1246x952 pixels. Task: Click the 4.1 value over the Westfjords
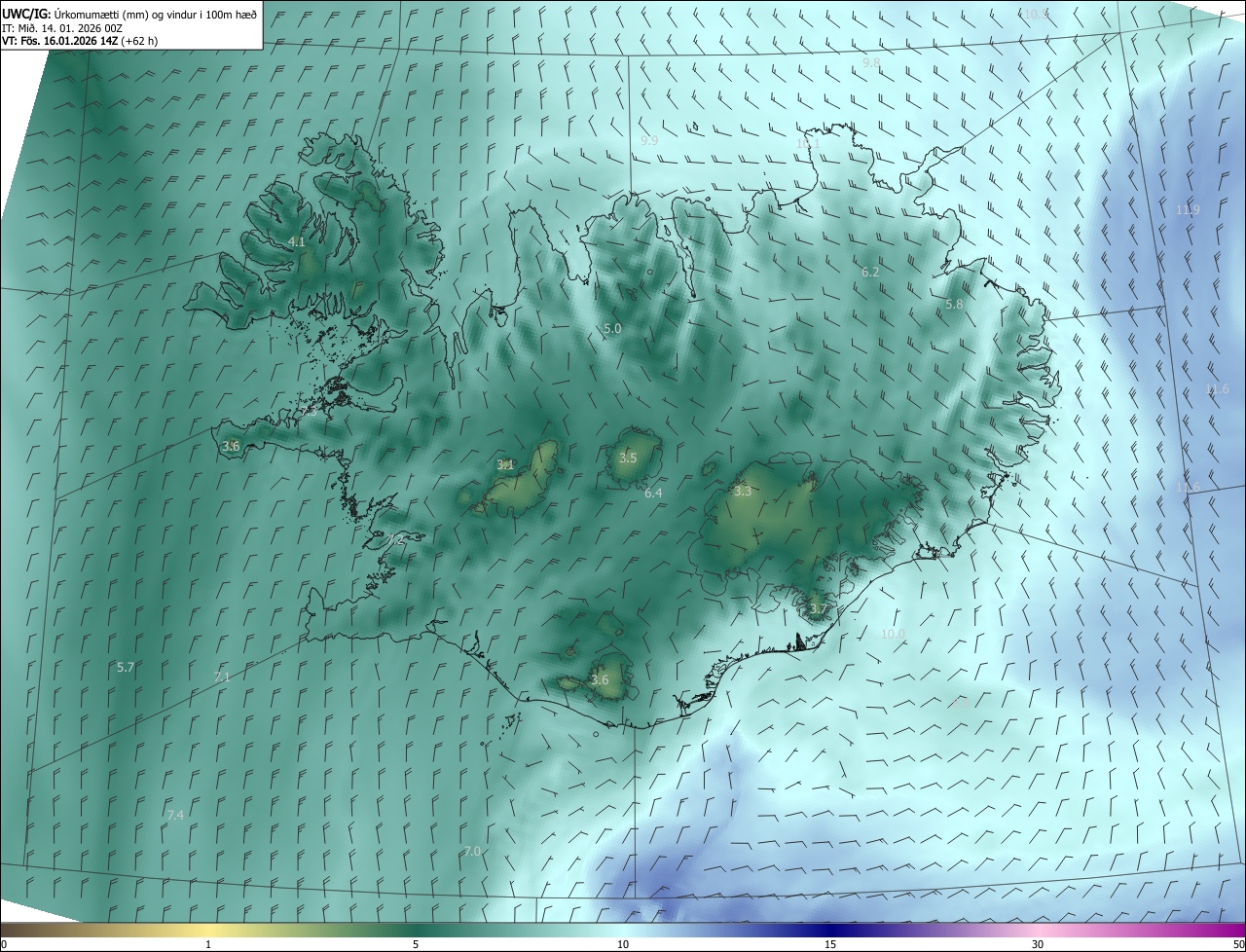click(297, 241)
